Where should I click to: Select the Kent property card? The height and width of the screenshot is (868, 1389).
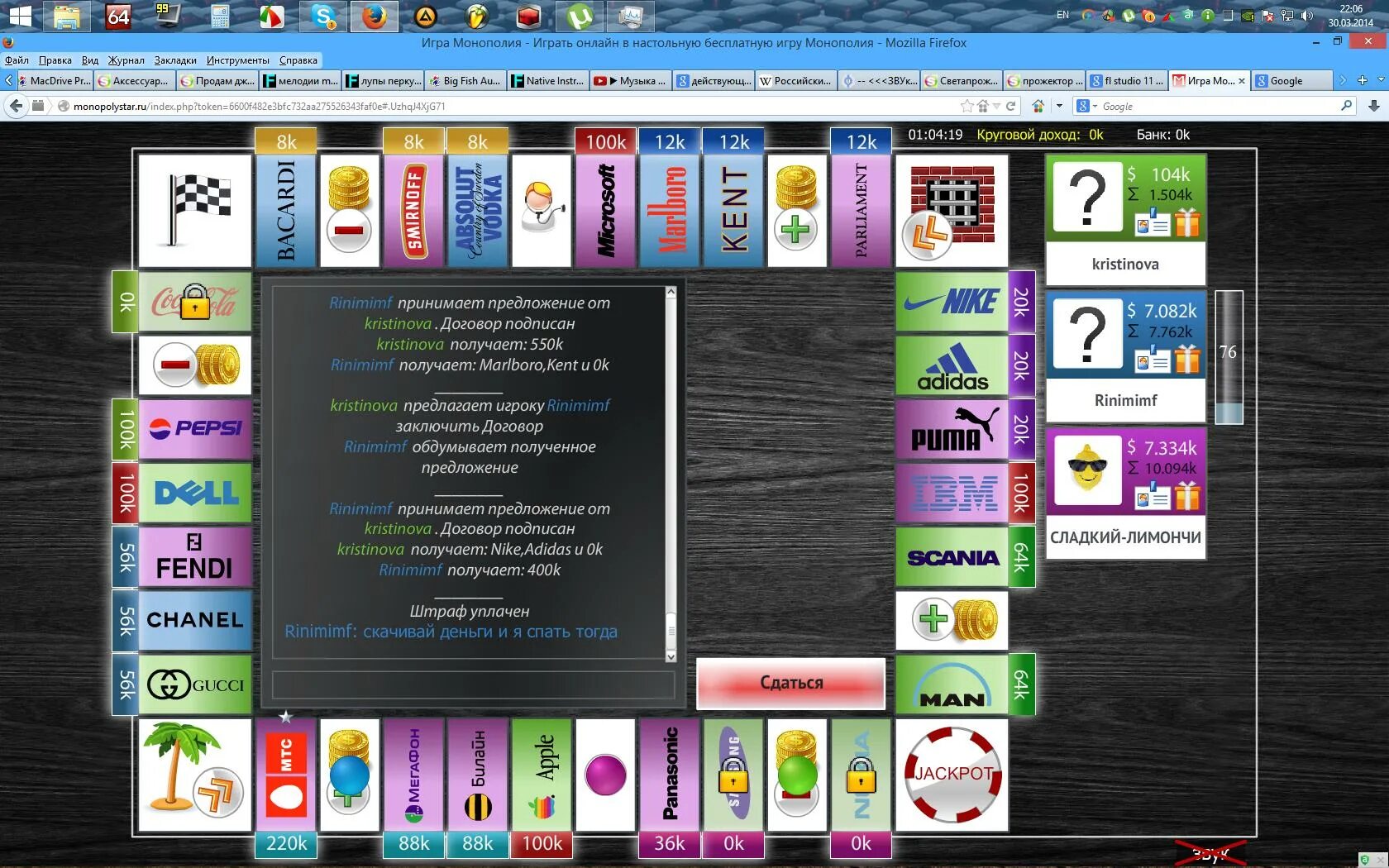pos(733,210)
